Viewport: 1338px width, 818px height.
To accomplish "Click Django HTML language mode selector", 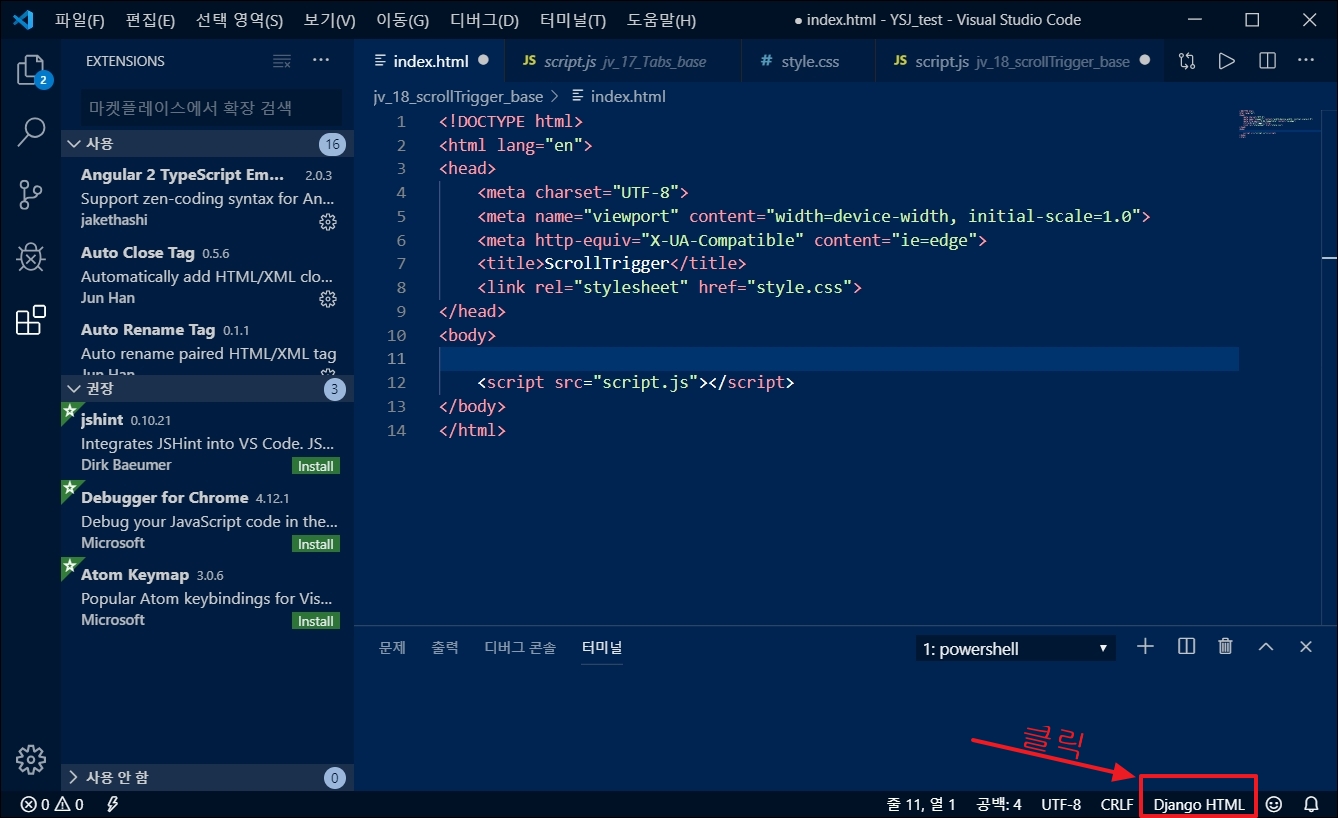I will pos(1199,804).
